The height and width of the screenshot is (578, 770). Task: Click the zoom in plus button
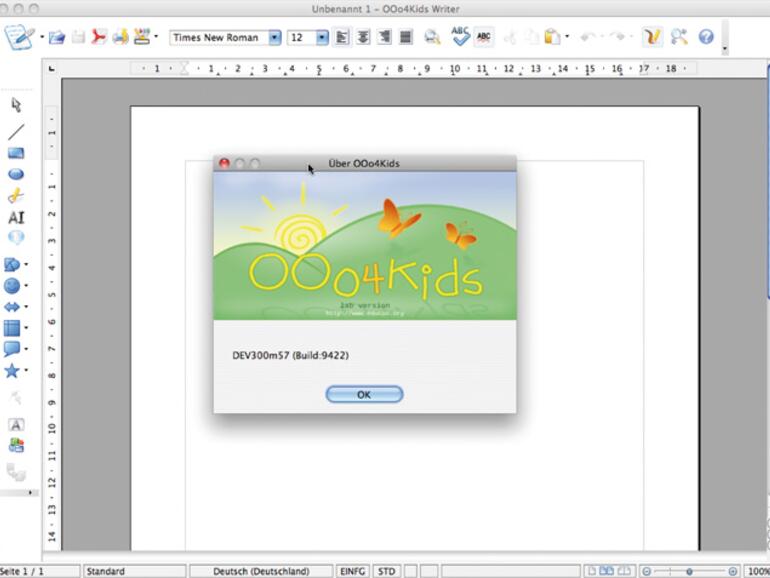[x=733, y=572]
